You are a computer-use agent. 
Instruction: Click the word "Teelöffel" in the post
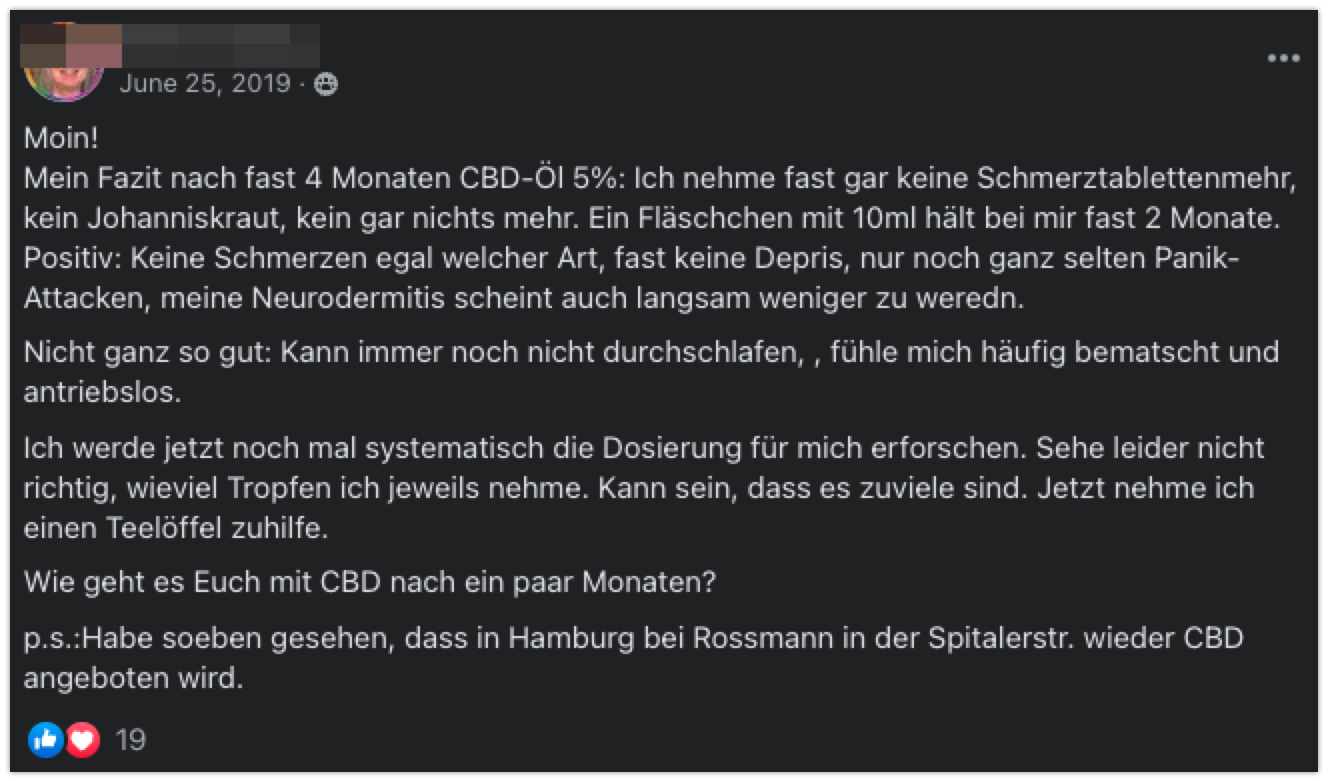coord(174,529)
